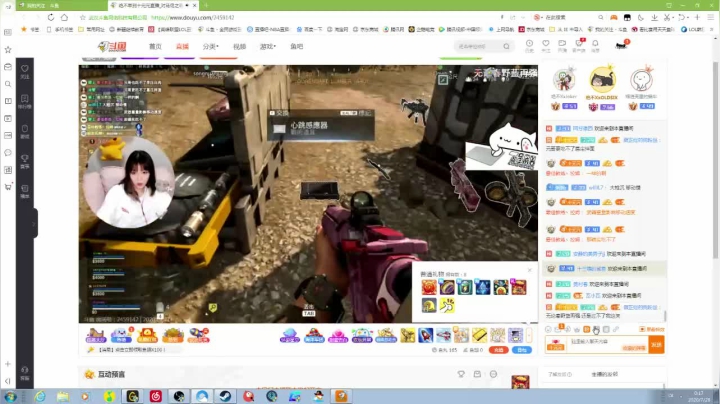Viewport: 720px width, 404px height.
Task: Click the douyu.com URL in address bar
Action: (193, 17)
